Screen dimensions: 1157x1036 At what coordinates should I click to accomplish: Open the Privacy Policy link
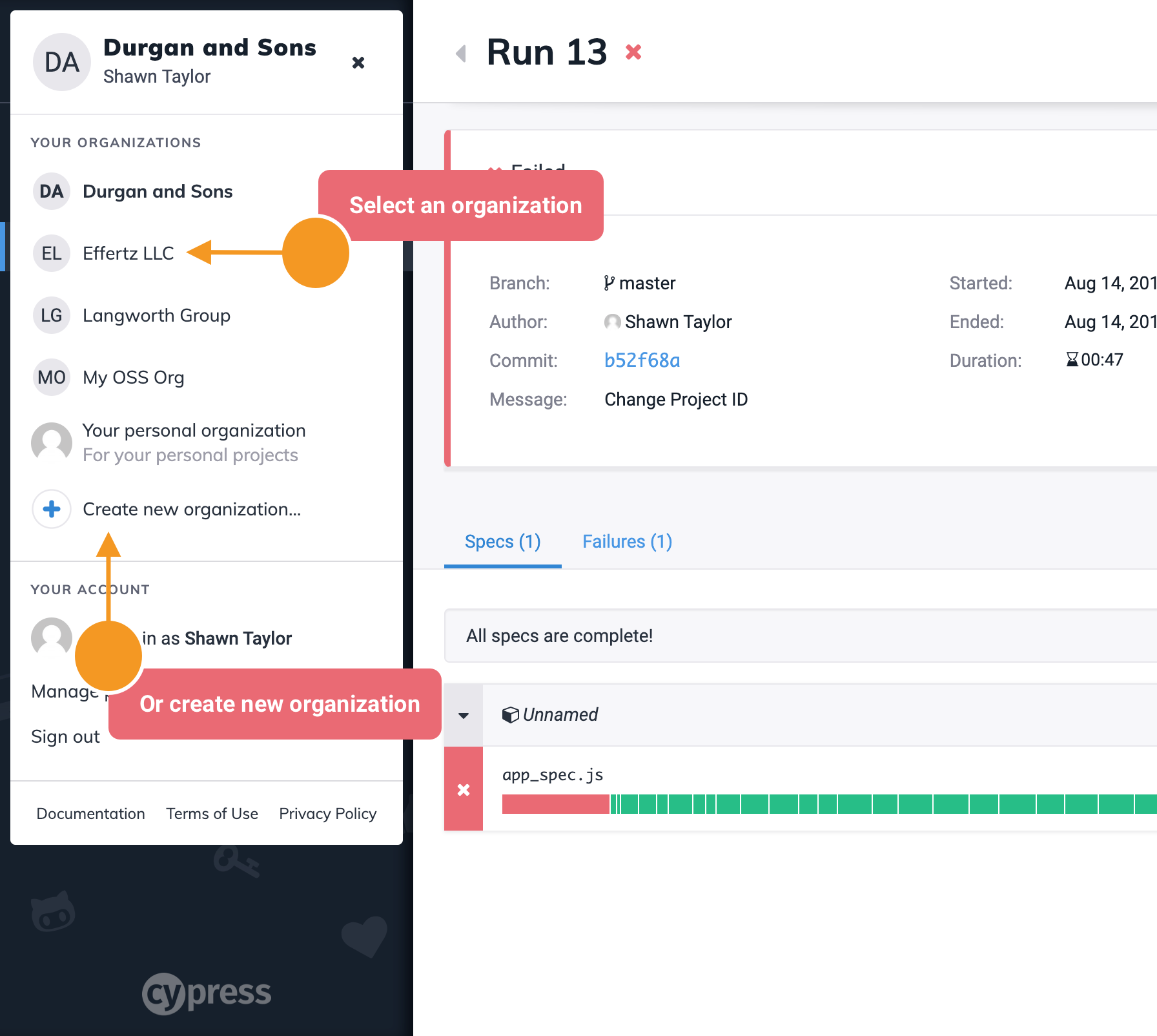(327, 814)
